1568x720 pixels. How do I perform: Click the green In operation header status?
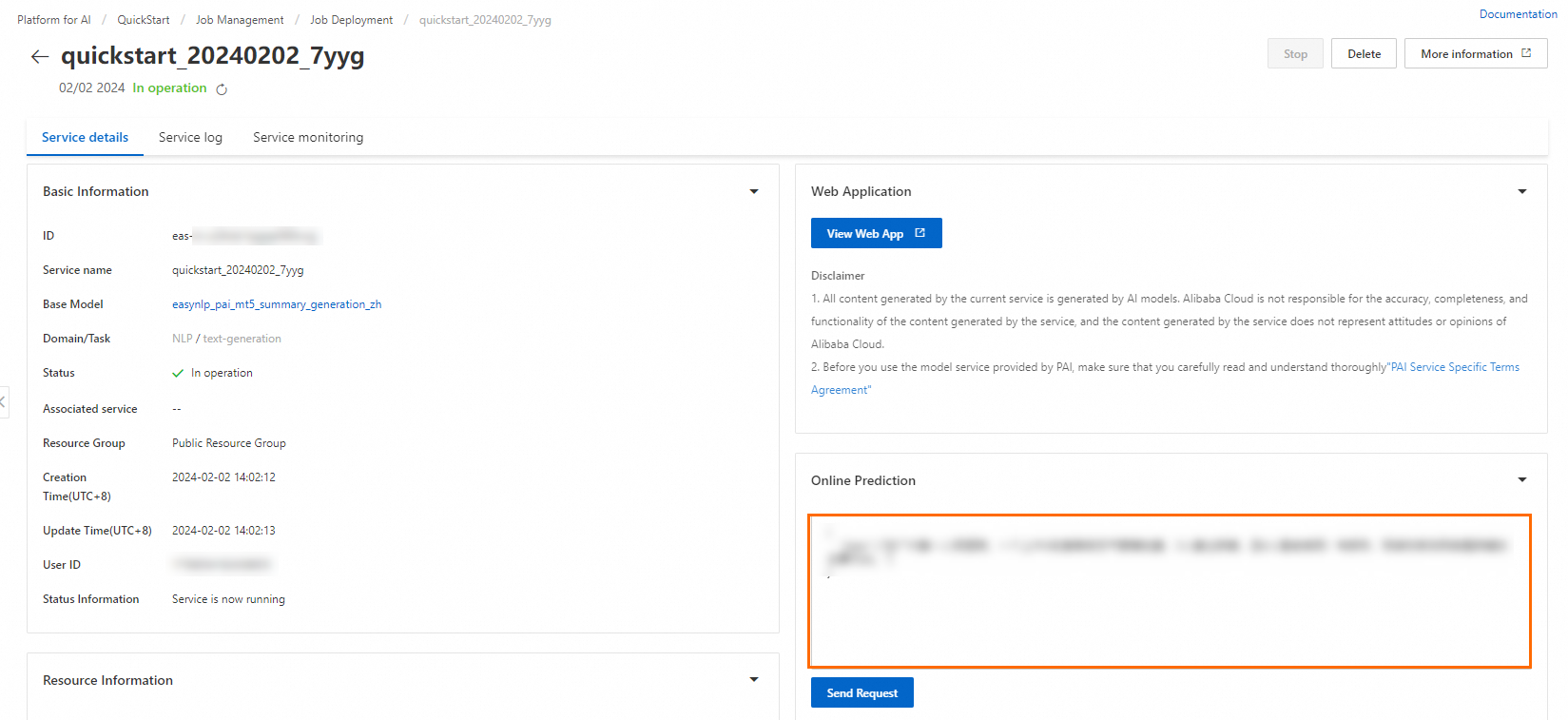coord(169,88)
